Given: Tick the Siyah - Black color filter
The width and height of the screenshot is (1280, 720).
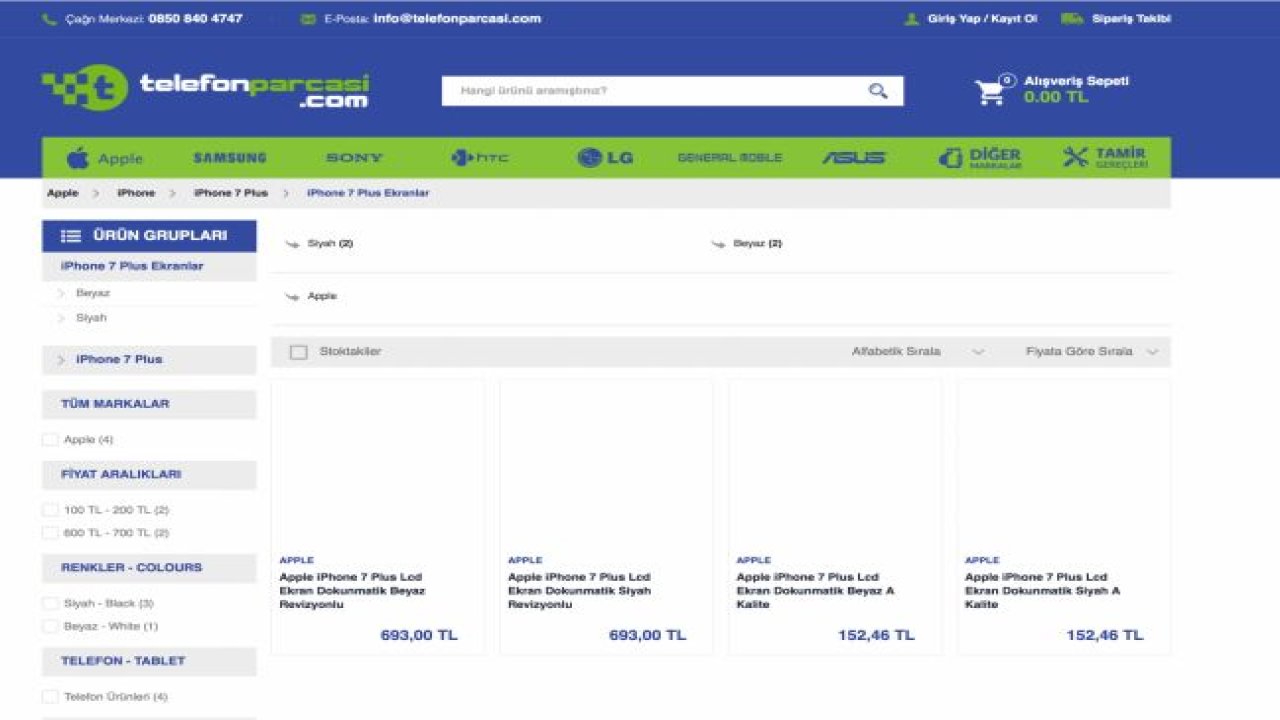Looking at the screenshot, I should click(50, 604).
